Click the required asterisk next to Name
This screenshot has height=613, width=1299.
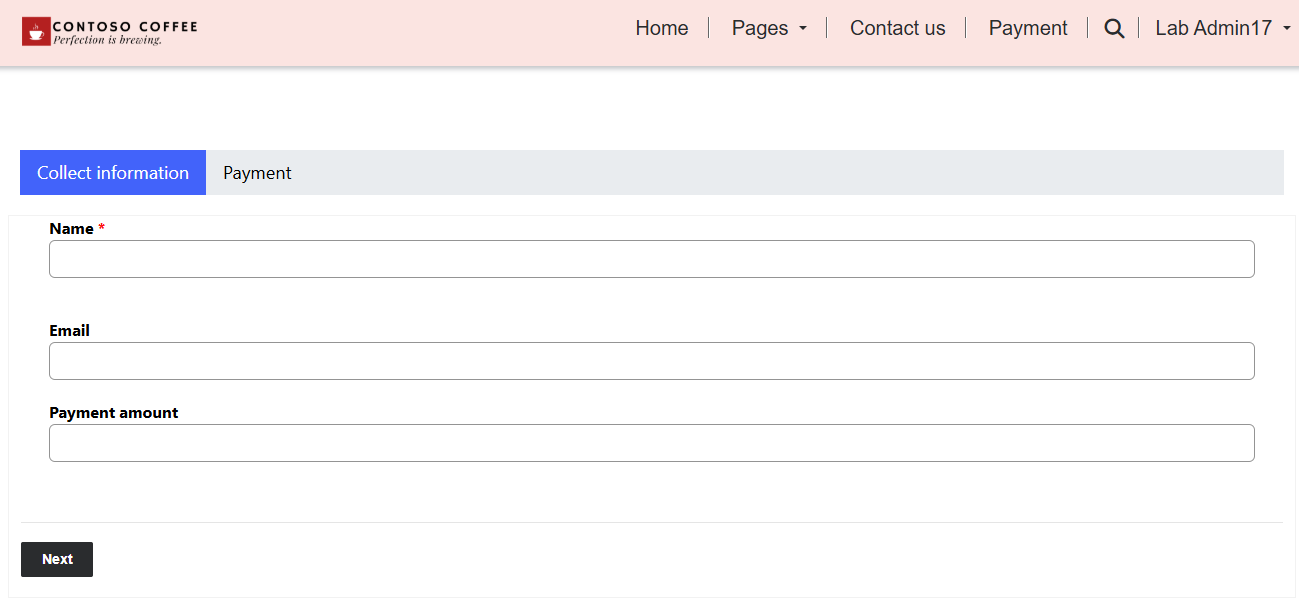101,228
